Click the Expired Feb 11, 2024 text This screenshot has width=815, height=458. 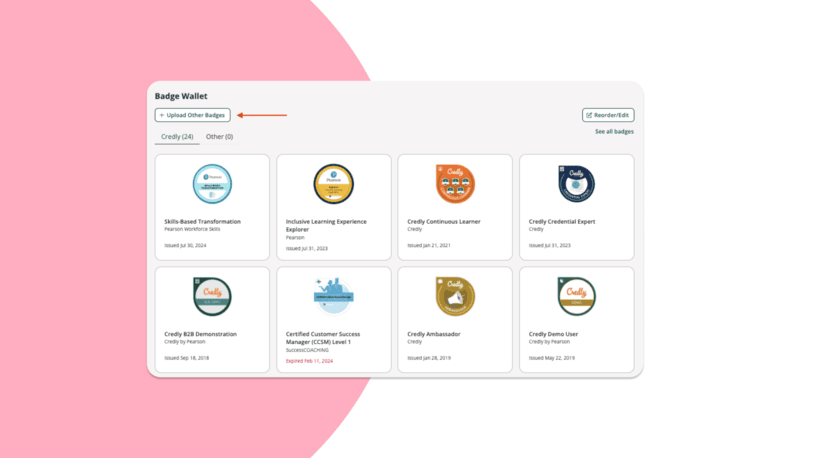tap(309, 361)
